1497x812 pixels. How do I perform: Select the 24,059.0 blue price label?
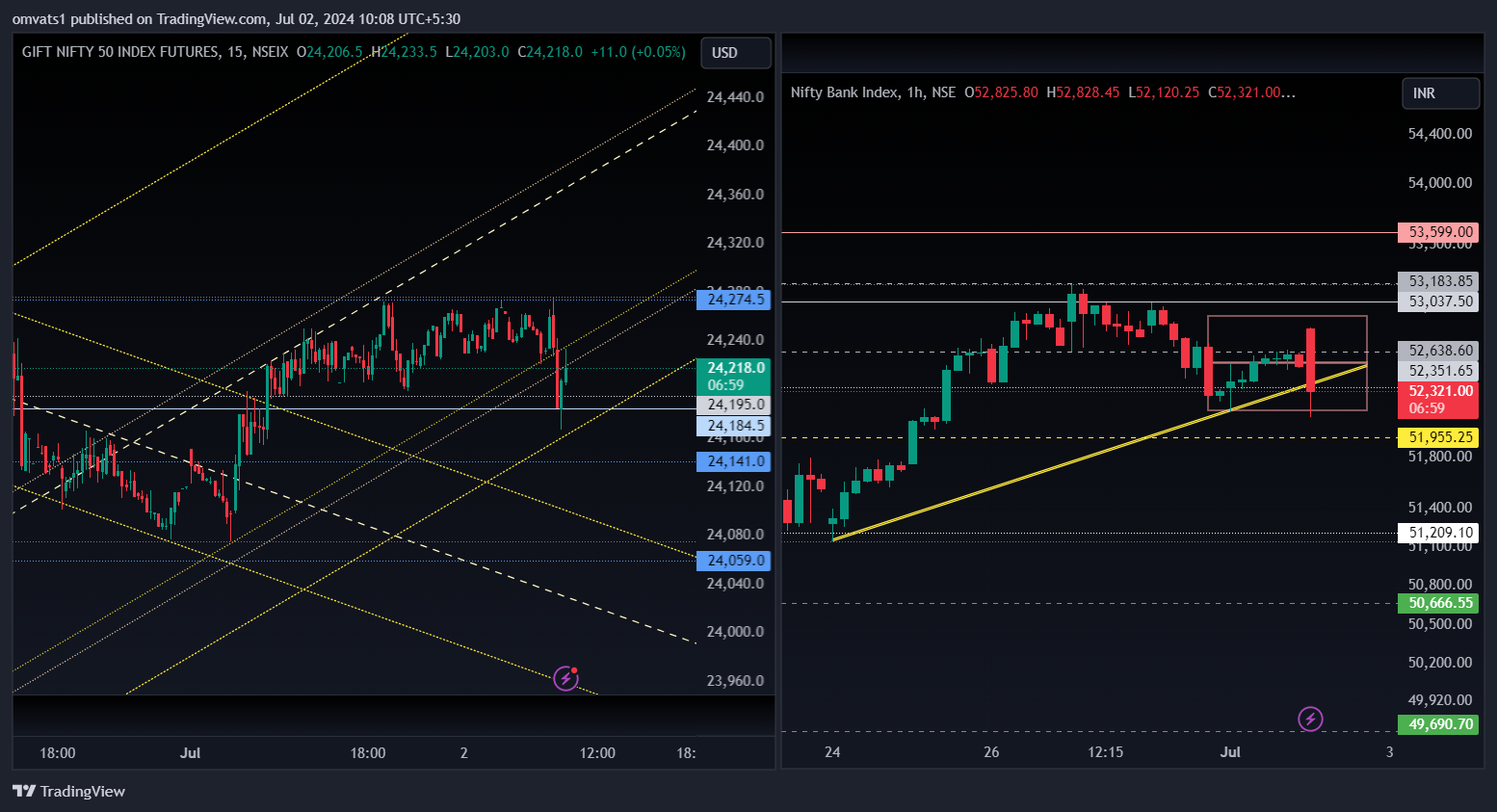[x=733, y=561]
